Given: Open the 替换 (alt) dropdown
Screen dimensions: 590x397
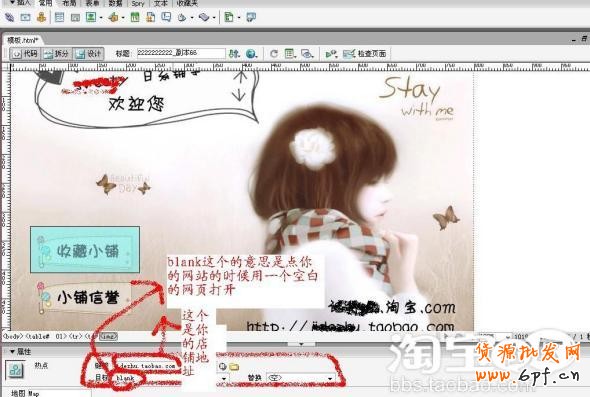Looking at the screenshot, I should 300,378.
